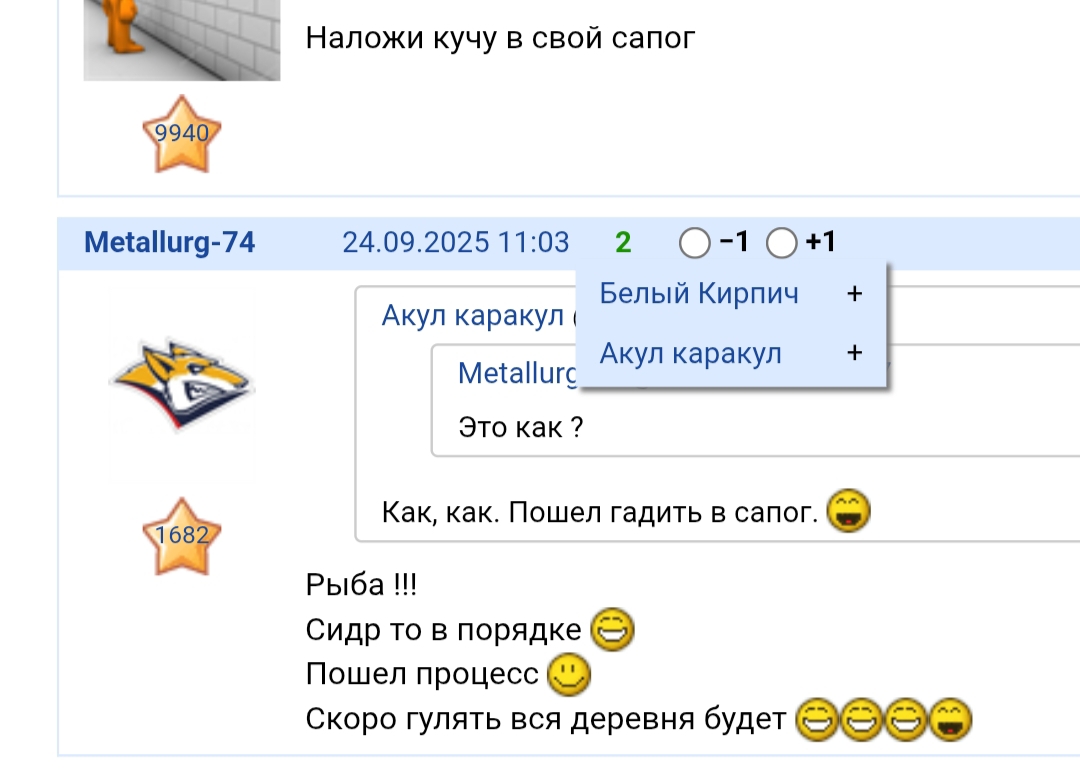Select the −1 vote radio button
1080x770 pixels.
[694, 243]
